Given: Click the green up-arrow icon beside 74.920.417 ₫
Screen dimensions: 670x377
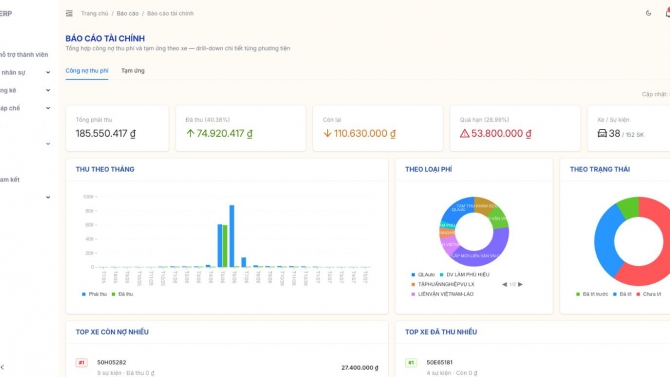Looking at the screenshot, I should pos(190,133).
